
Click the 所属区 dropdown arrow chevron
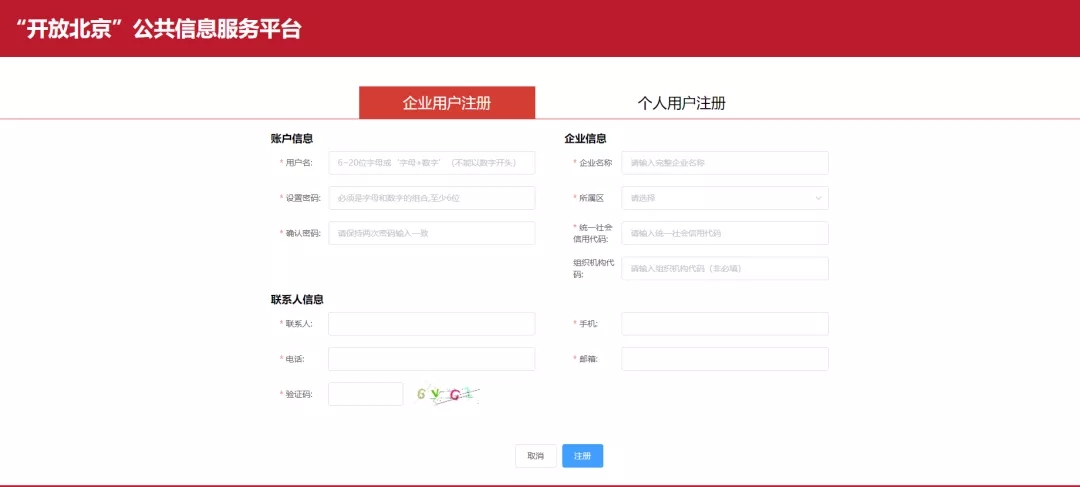[x=818, y=198]
